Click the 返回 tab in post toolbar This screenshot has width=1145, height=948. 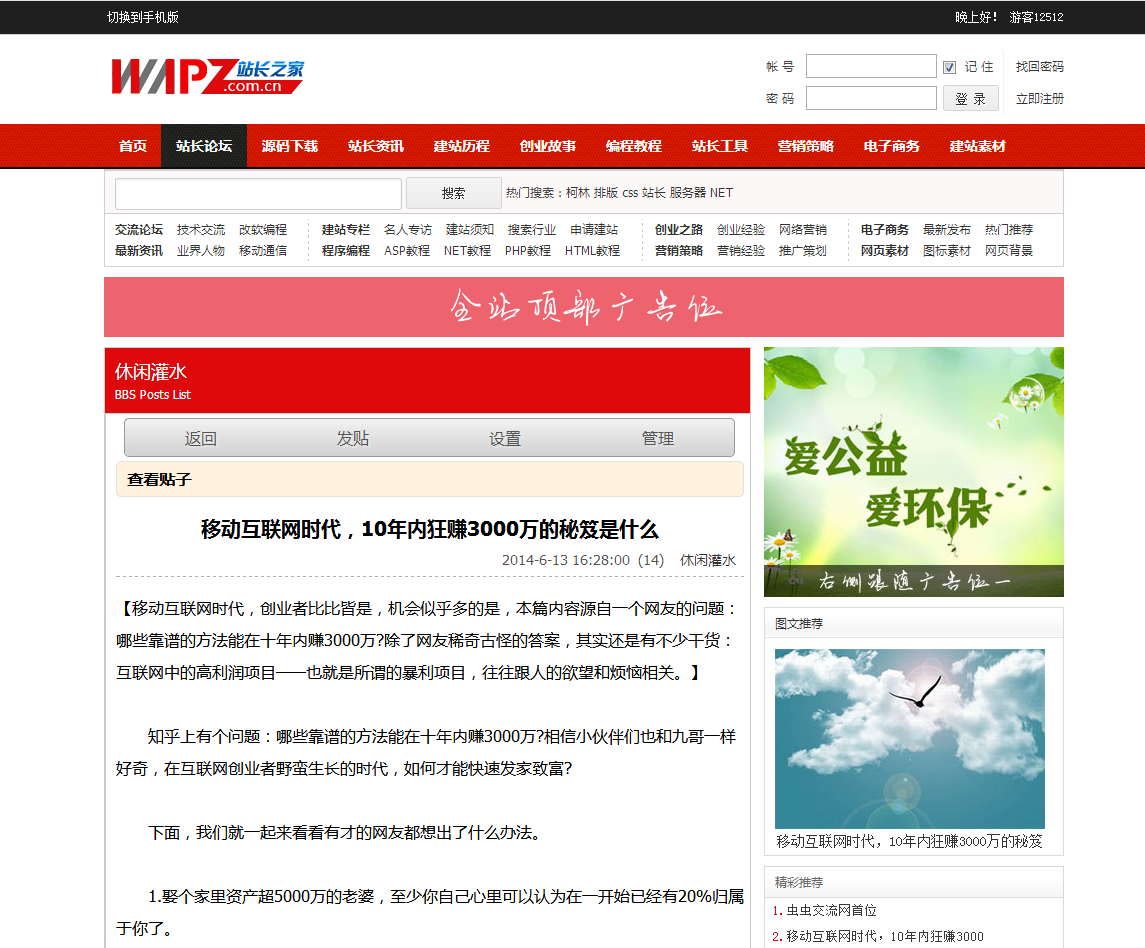[201, 438]
